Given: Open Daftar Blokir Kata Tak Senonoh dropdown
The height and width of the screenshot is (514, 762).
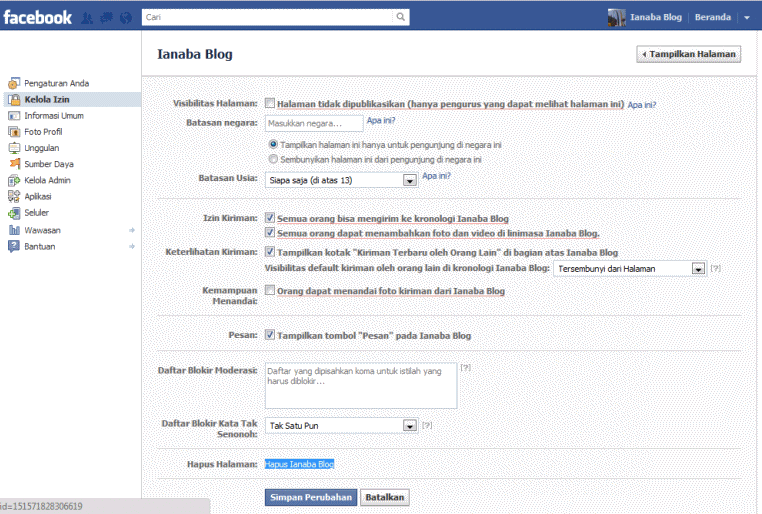Looking at the screenshot, I should pyautogui.click(x=341, y=426).
